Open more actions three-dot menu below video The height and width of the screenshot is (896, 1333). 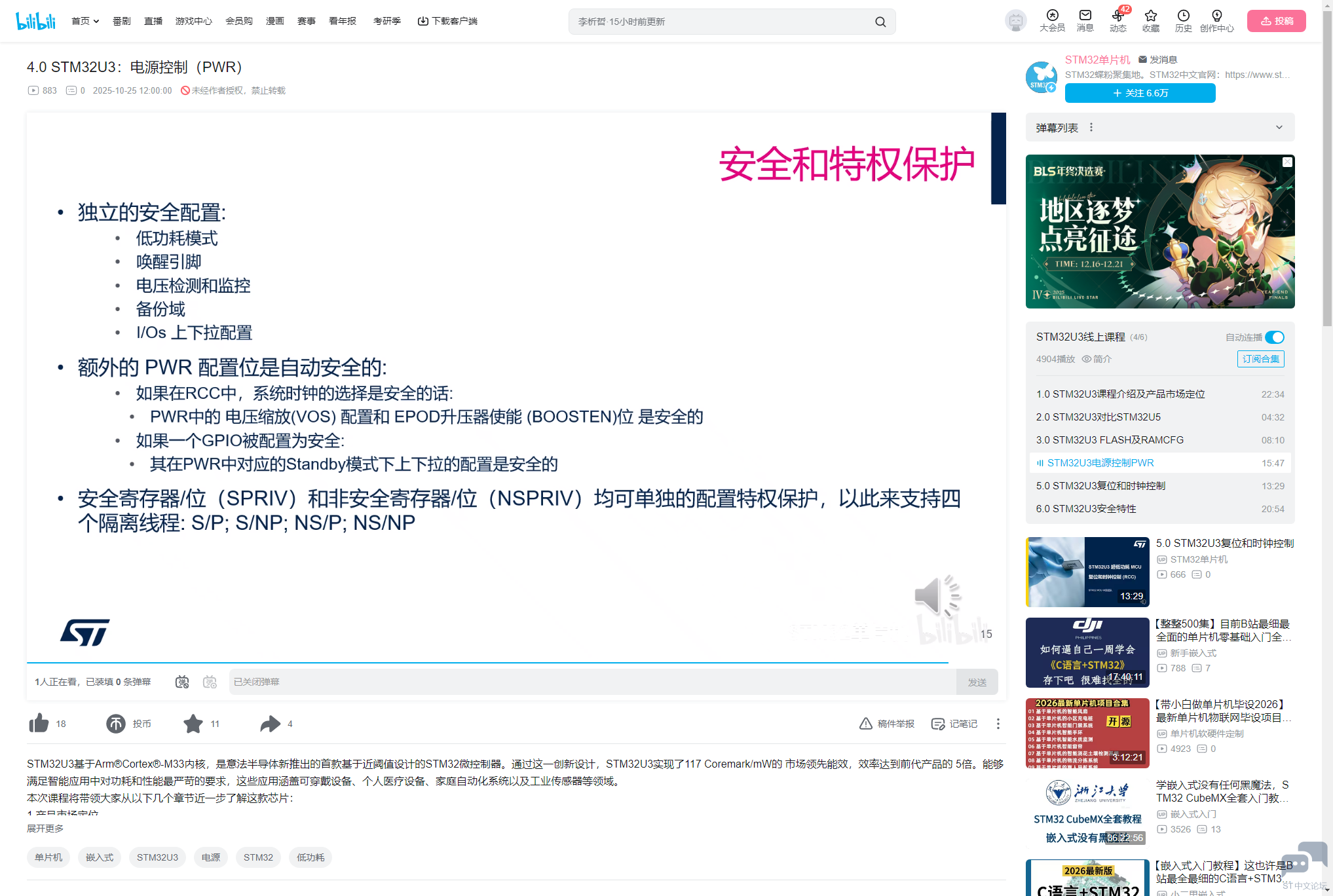coord(998,724)
